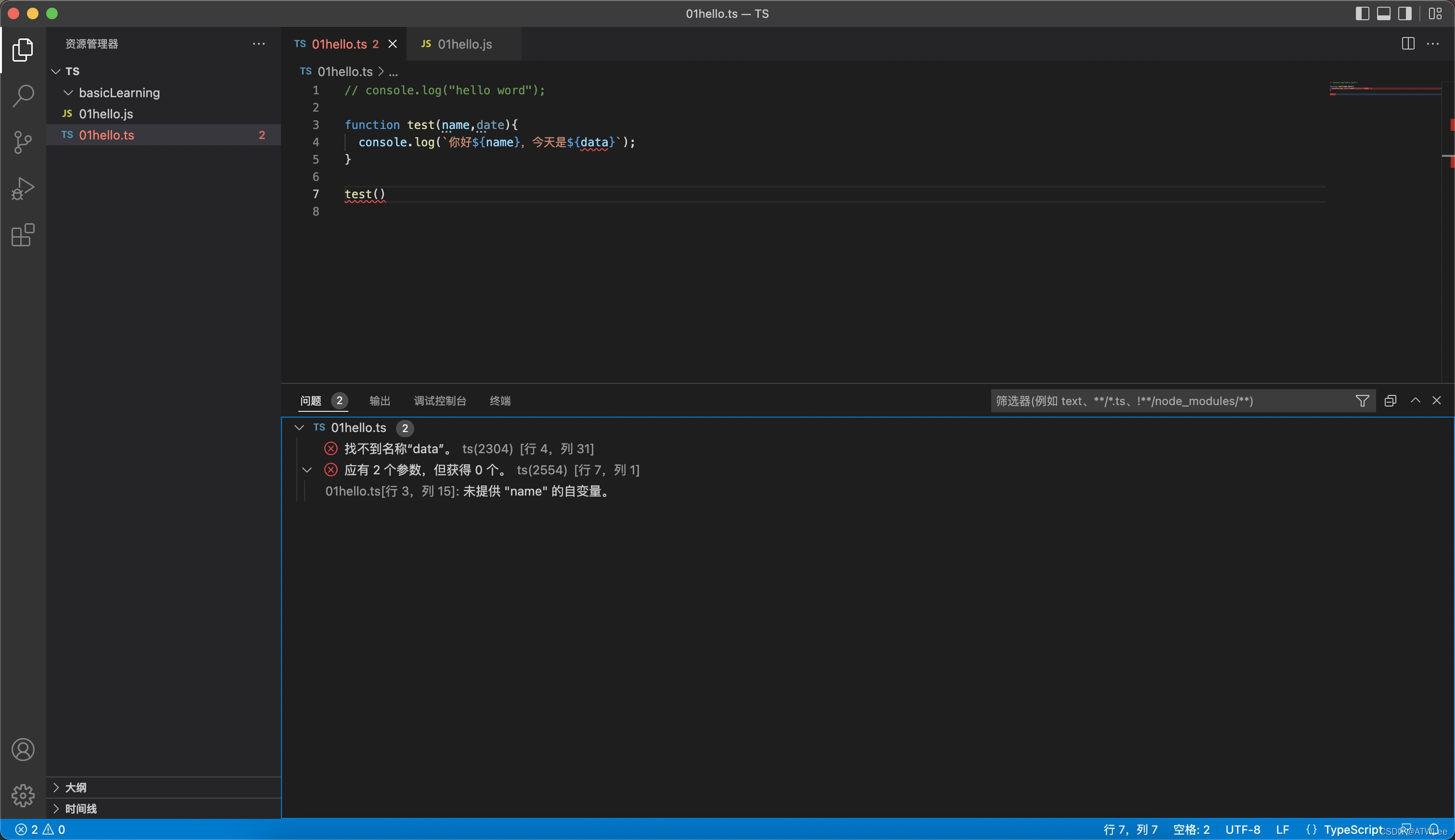This screenshot has width=1455, height=840.
Task: Click the braces icon next to TypeScript
Action: pos(1311,829)
